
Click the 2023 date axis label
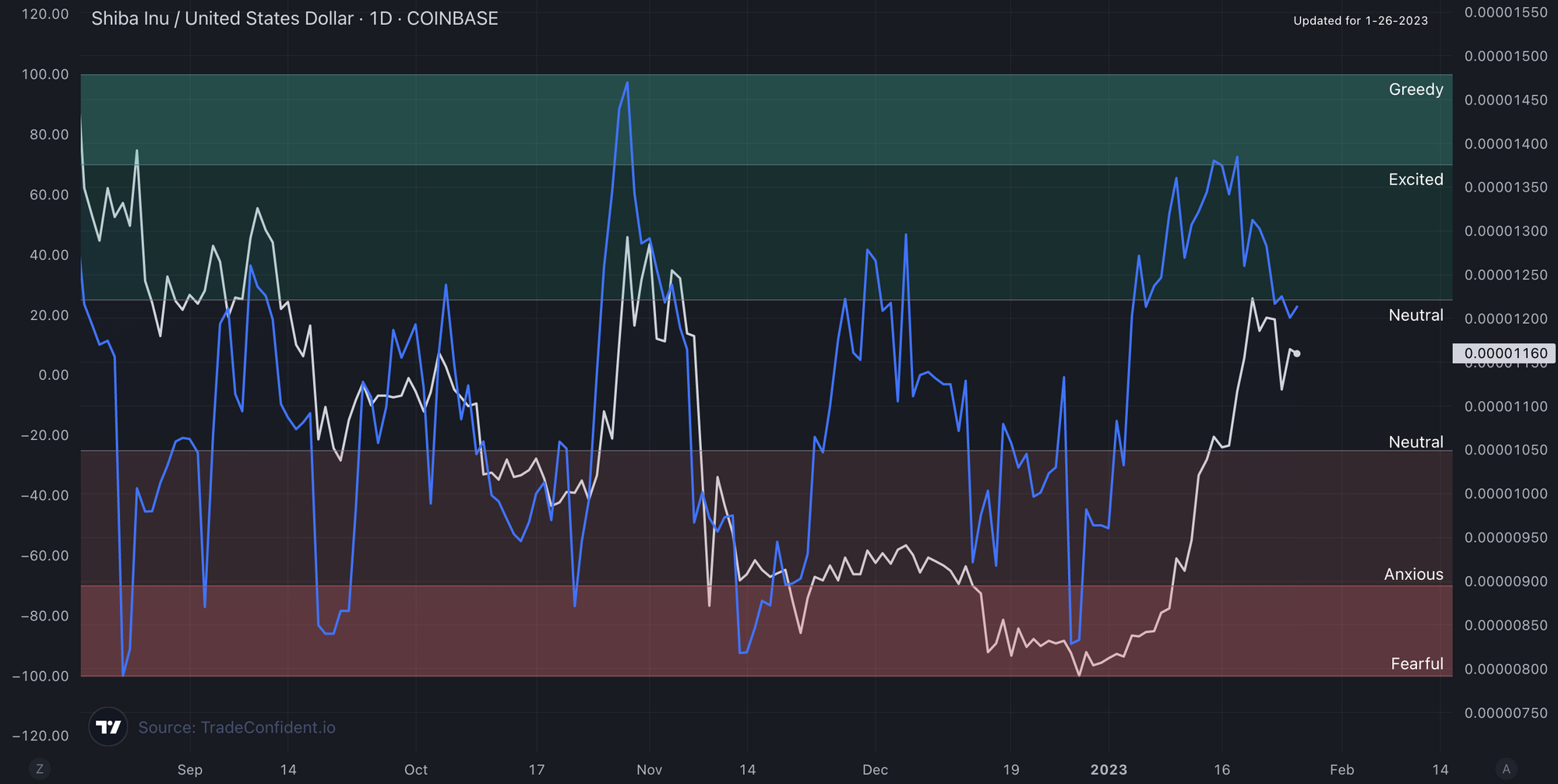coord(1109,770)
